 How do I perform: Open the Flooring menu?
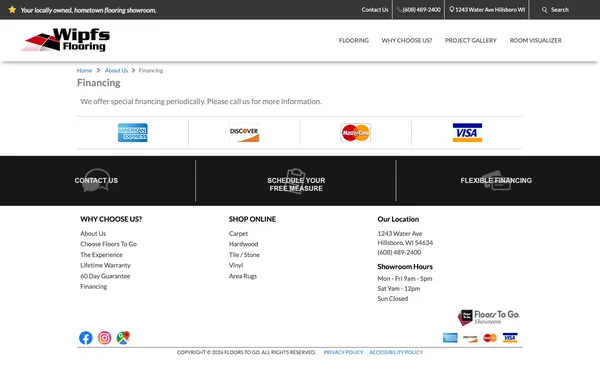click(x=354, y=41)
